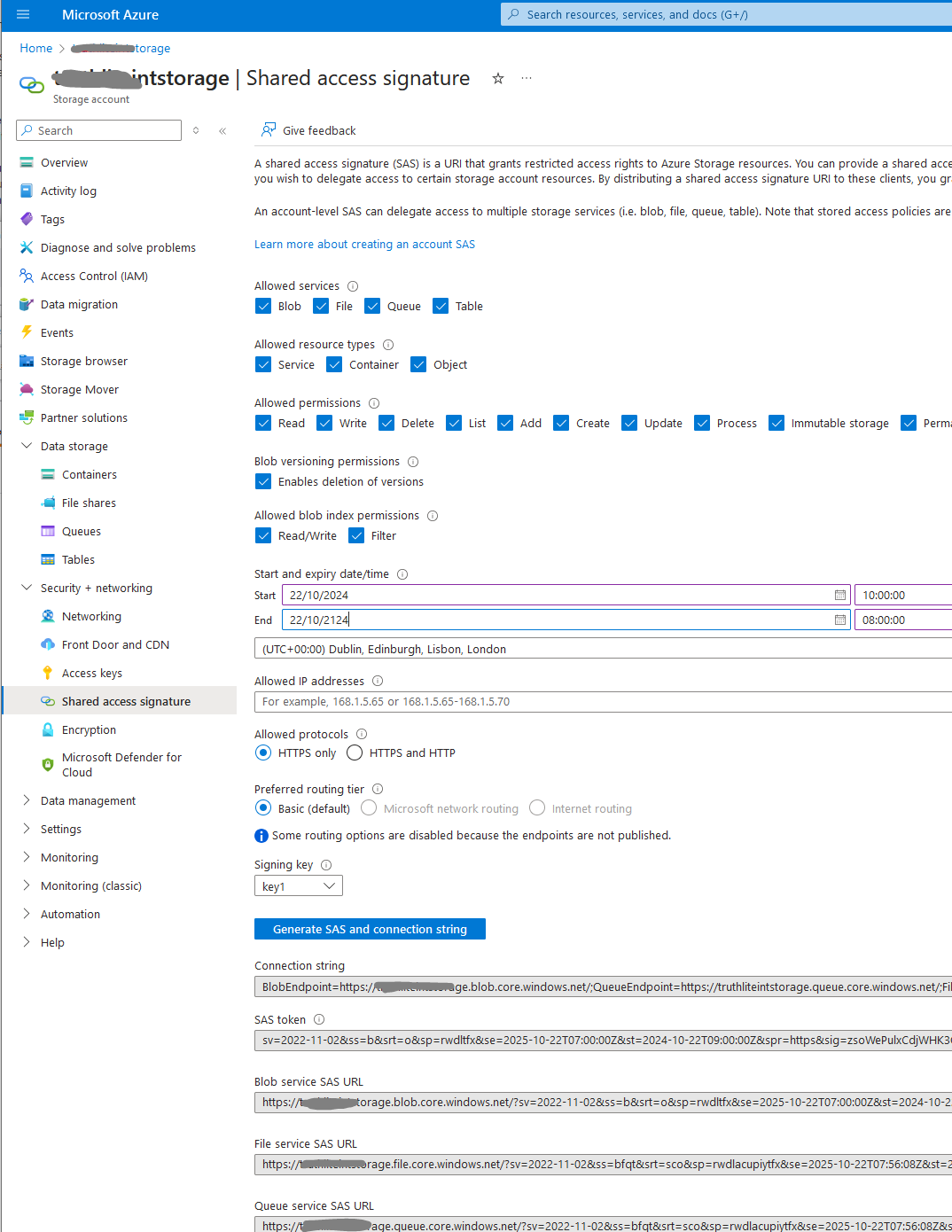The image size is (952, 1232).
Task: Expand the Settings section
Action: [x=27, y=829]
